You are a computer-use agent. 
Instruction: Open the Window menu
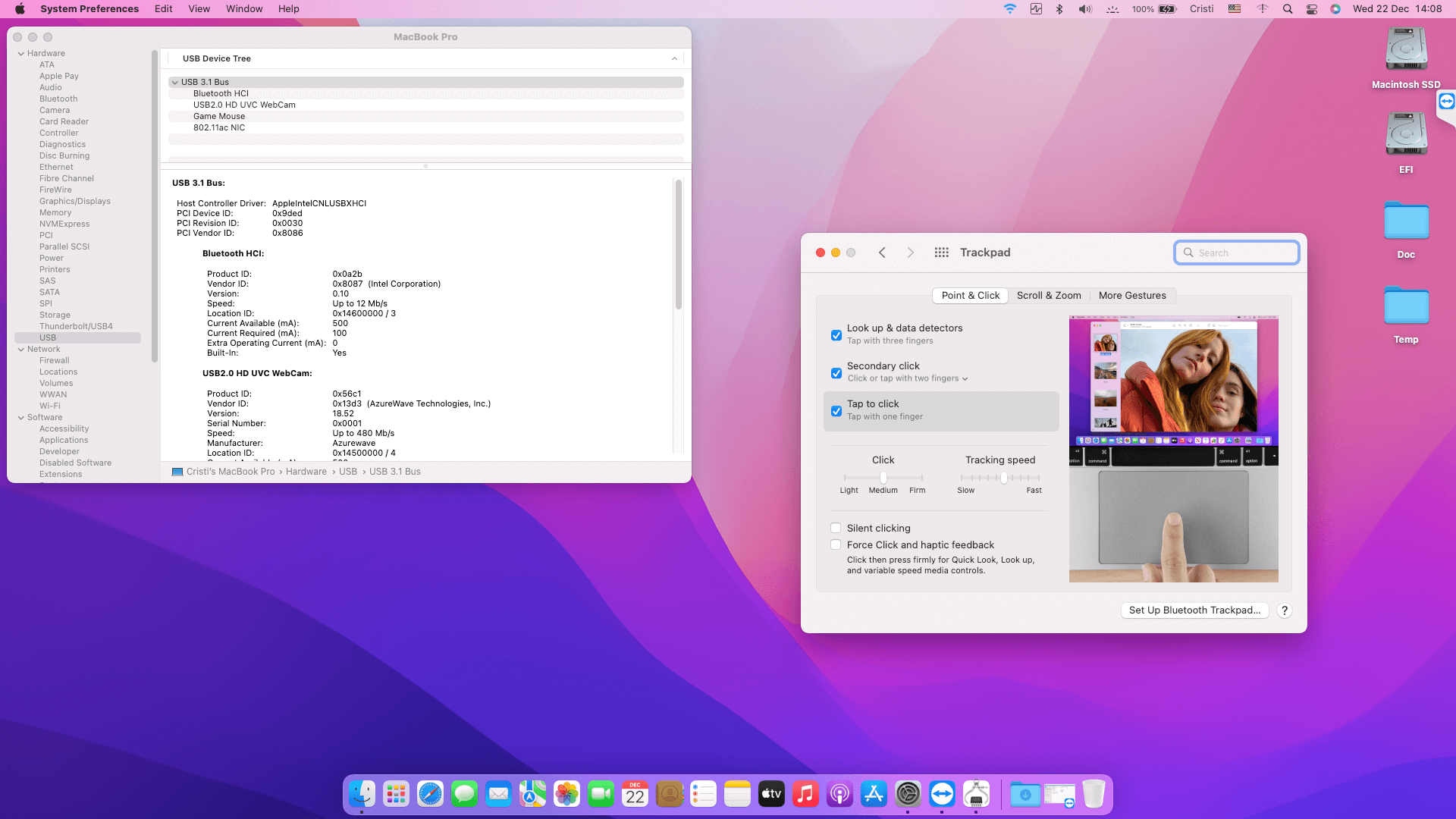point(244,9)
